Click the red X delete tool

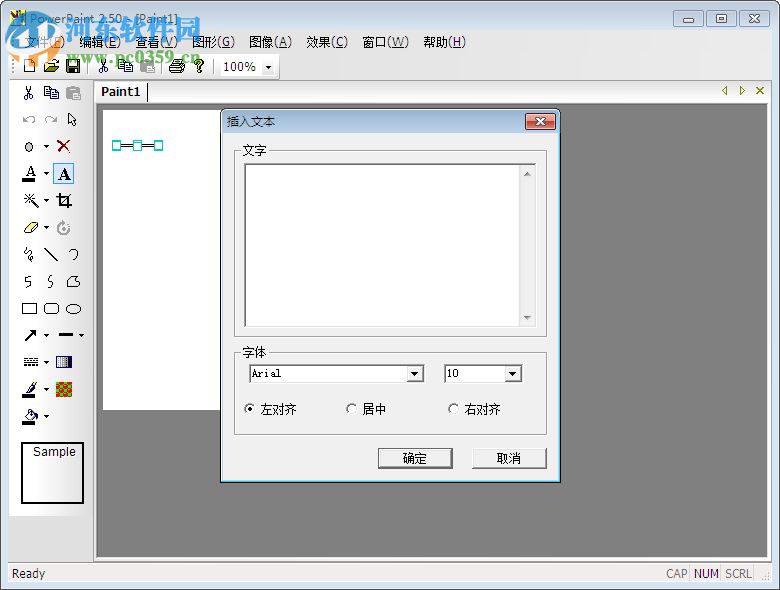[63, 146]
